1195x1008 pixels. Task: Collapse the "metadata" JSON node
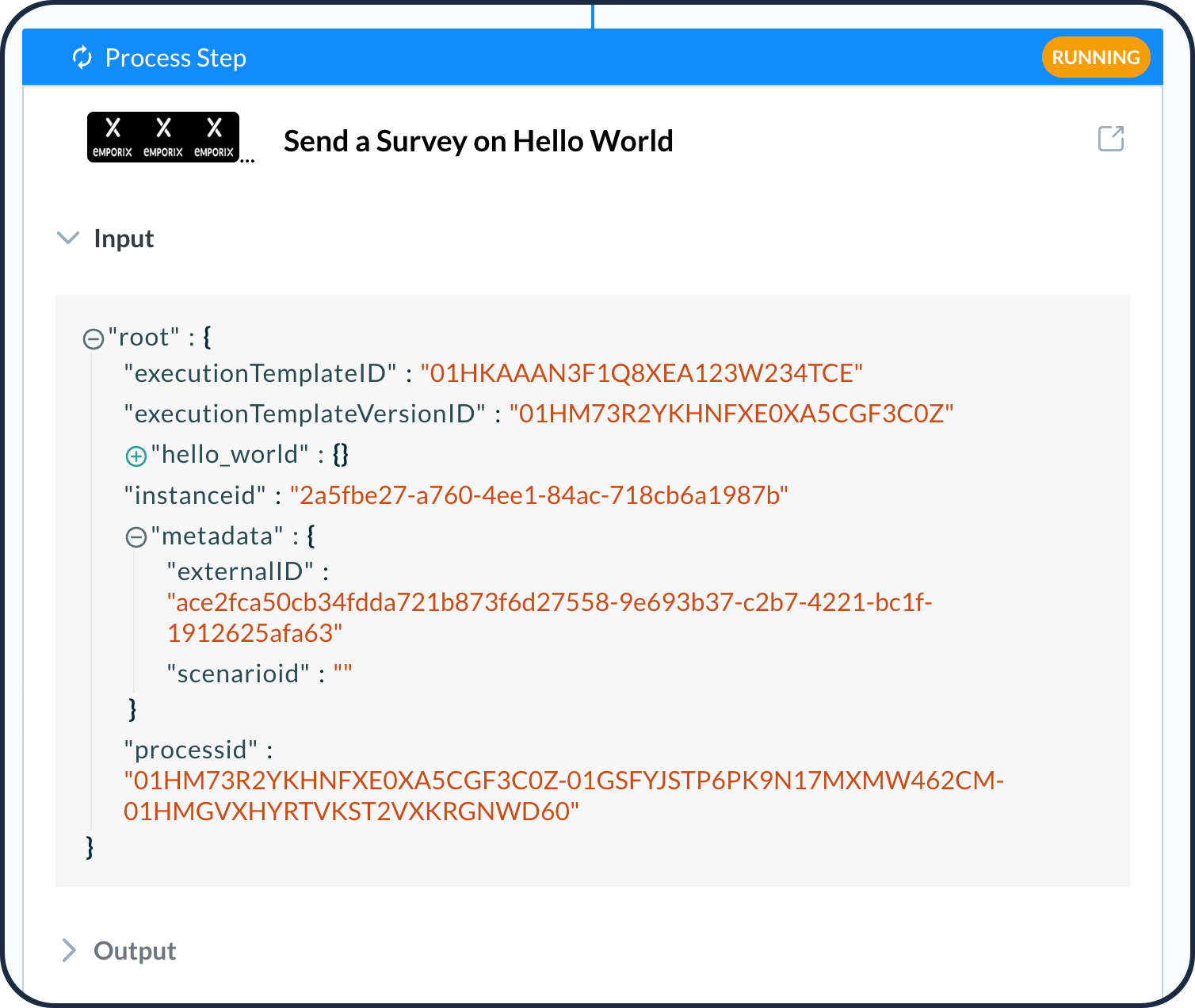136,538
